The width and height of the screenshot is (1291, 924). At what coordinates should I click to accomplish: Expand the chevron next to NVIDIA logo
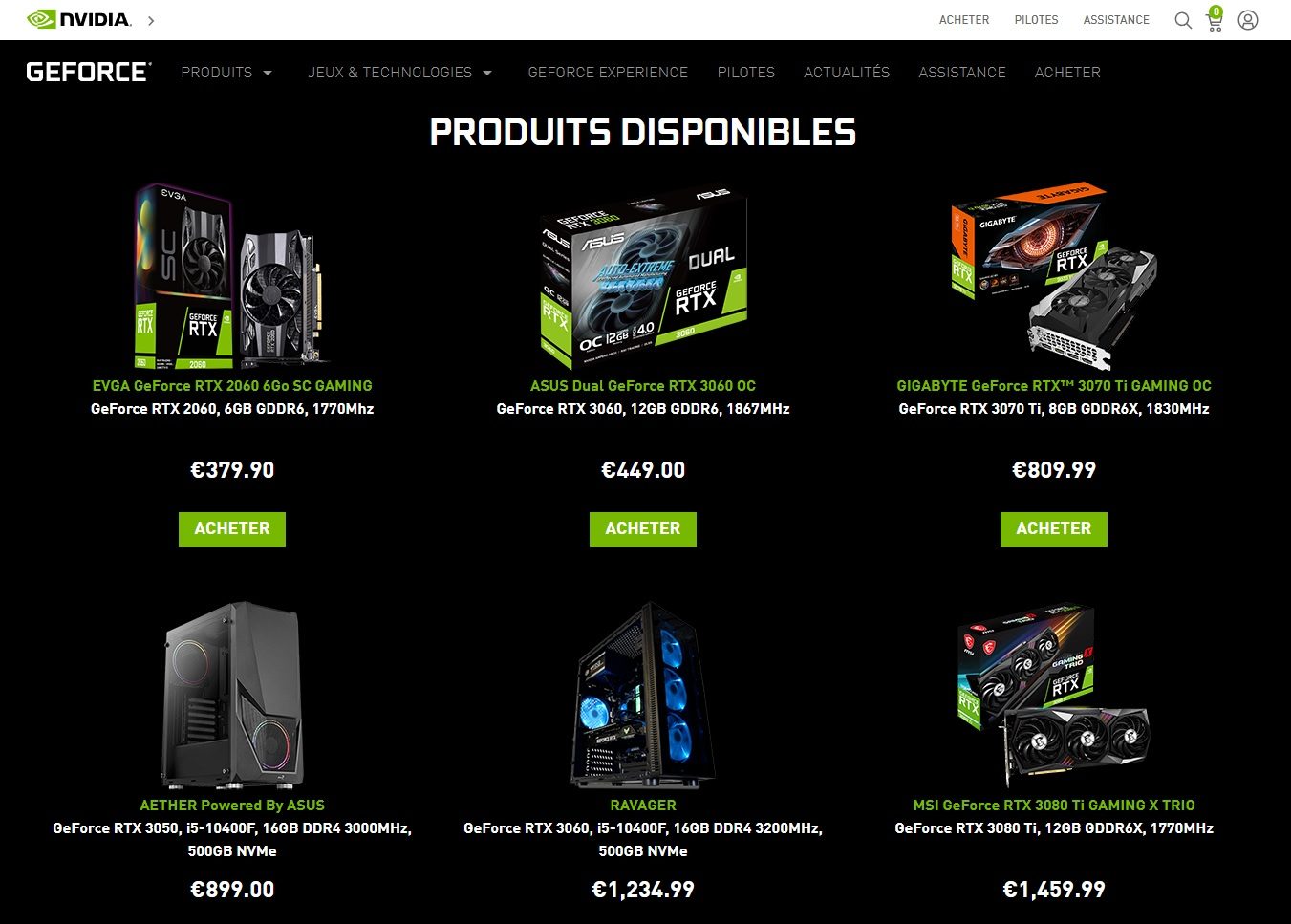151,20
